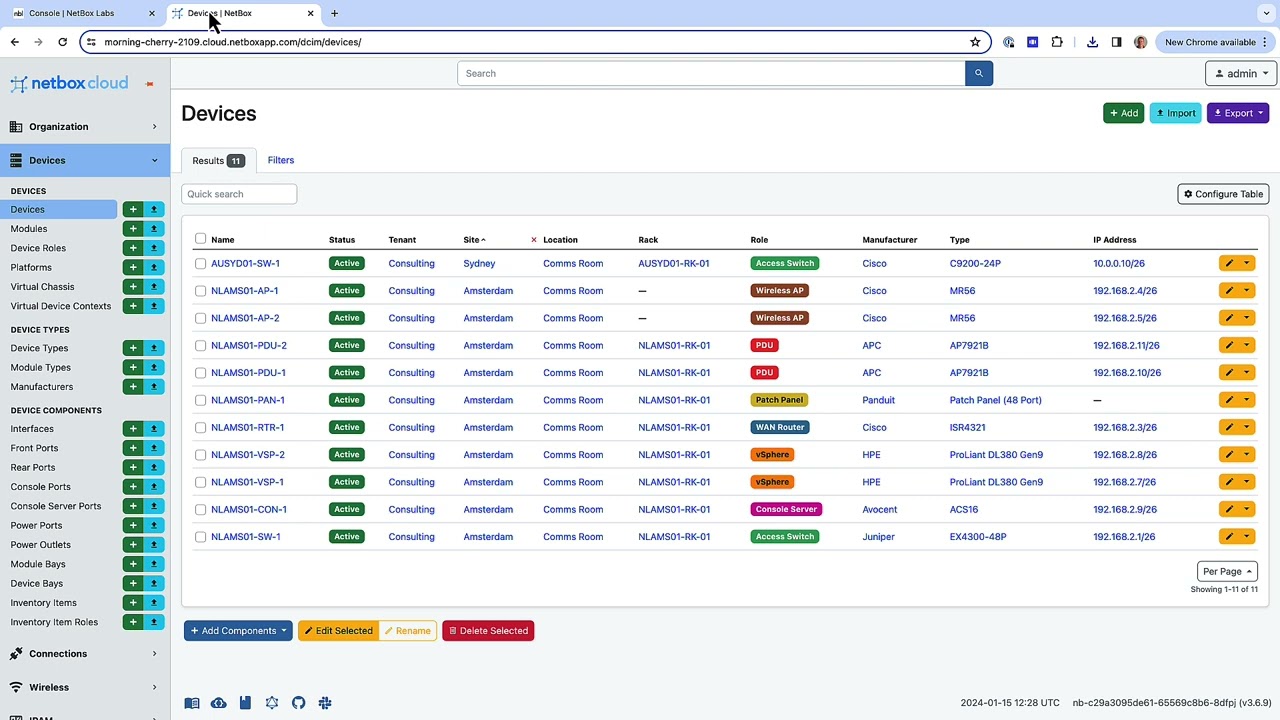This screenshot has height=720, width=1280.
Task: Add new Platform with green plus icon
Action: pos(133,267)
